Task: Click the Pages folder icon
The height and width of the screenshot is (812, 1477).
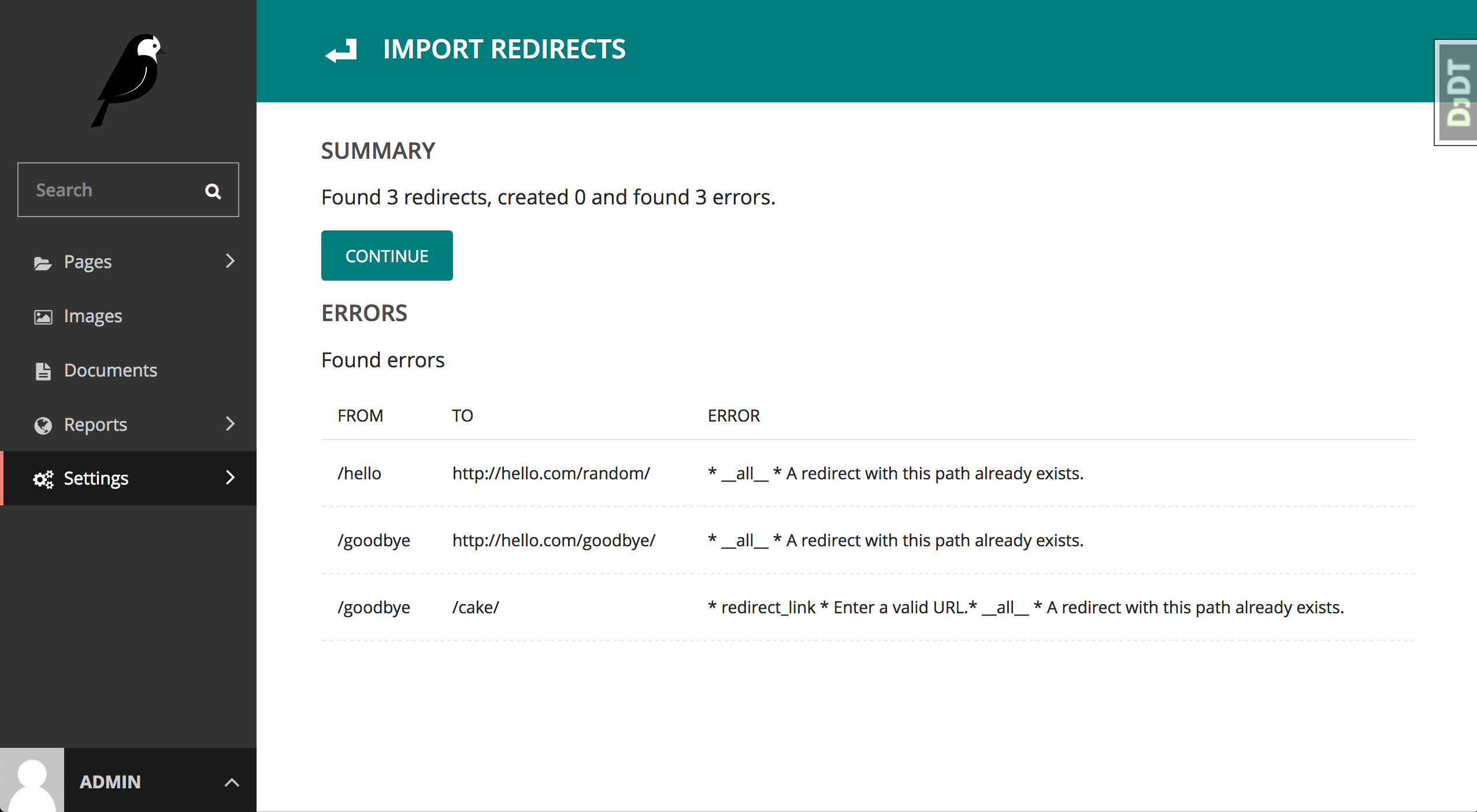Action: click(x=43, y=263)
